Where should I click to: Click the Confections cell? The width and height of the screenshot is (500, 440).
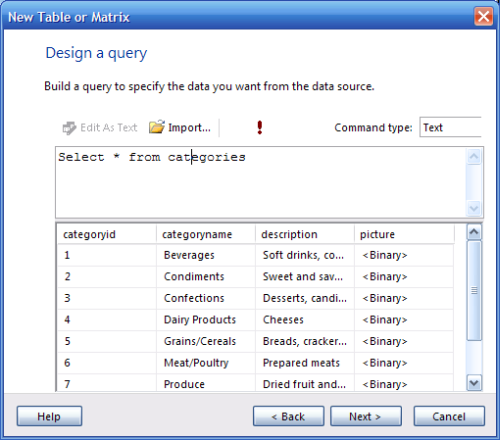[x=206, y=298]
